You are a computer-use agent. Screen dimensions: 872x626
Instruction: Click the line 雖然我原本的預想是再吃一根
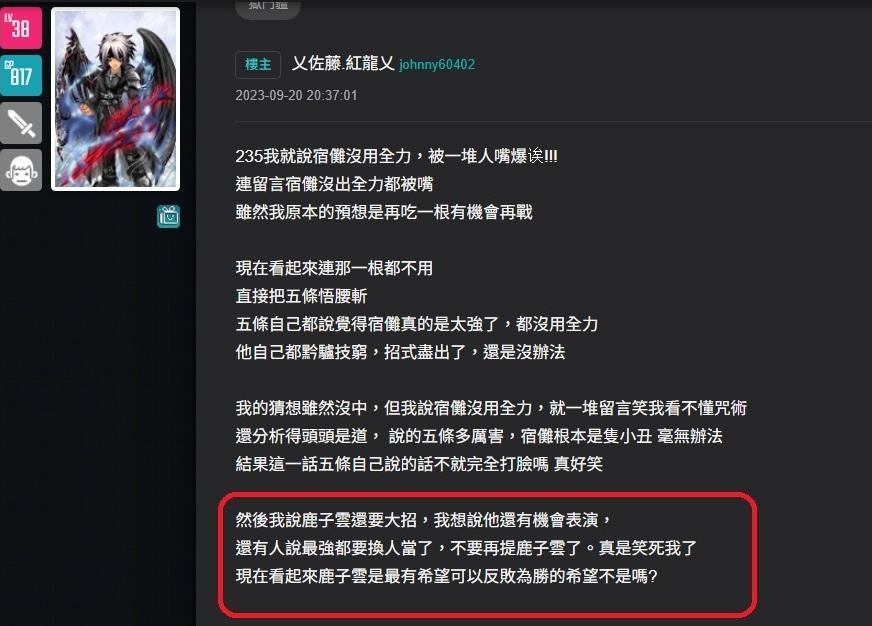click(384, 212)
